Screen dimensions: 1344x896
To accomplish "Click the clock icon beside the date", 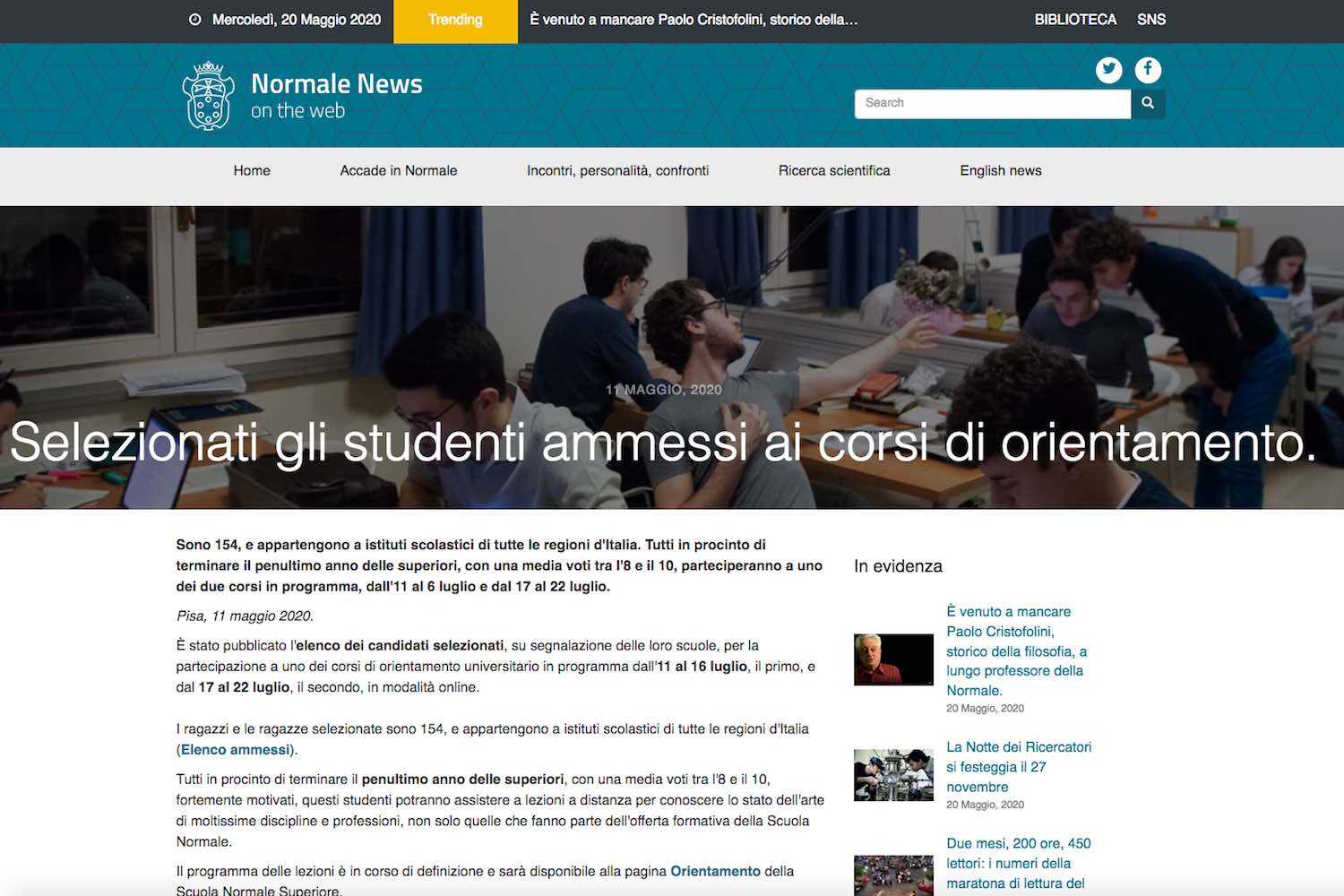I will 194,20.
